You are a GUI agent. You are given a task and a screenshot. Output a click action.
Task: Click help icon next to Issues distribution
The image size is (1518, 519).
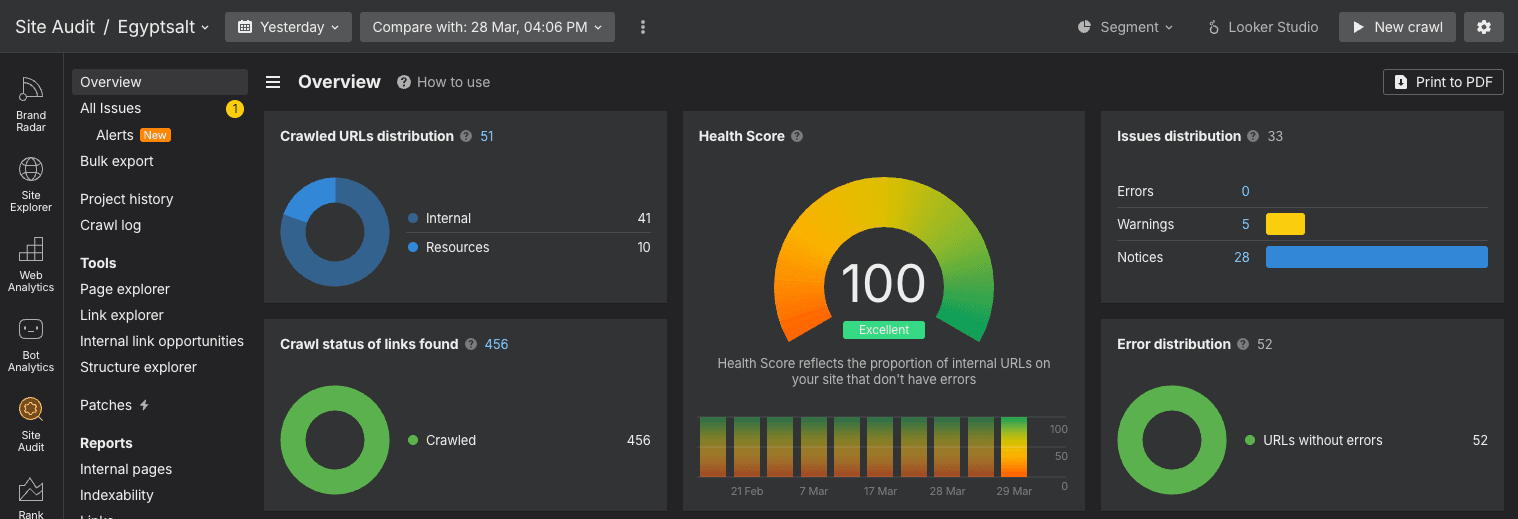[x=1253, y=136]
